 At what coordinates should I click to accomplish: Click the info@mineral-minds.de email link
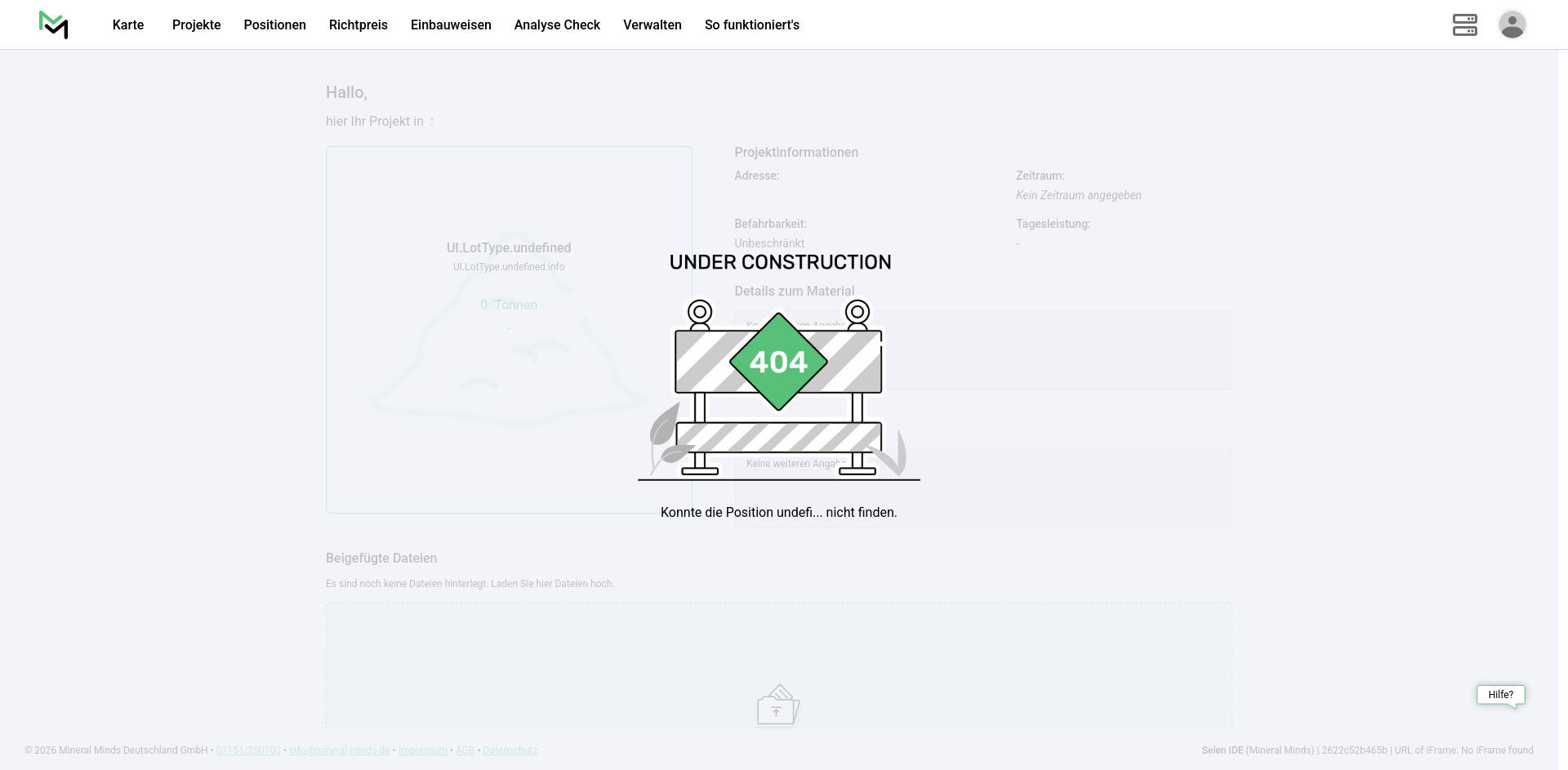coord(339,750)
